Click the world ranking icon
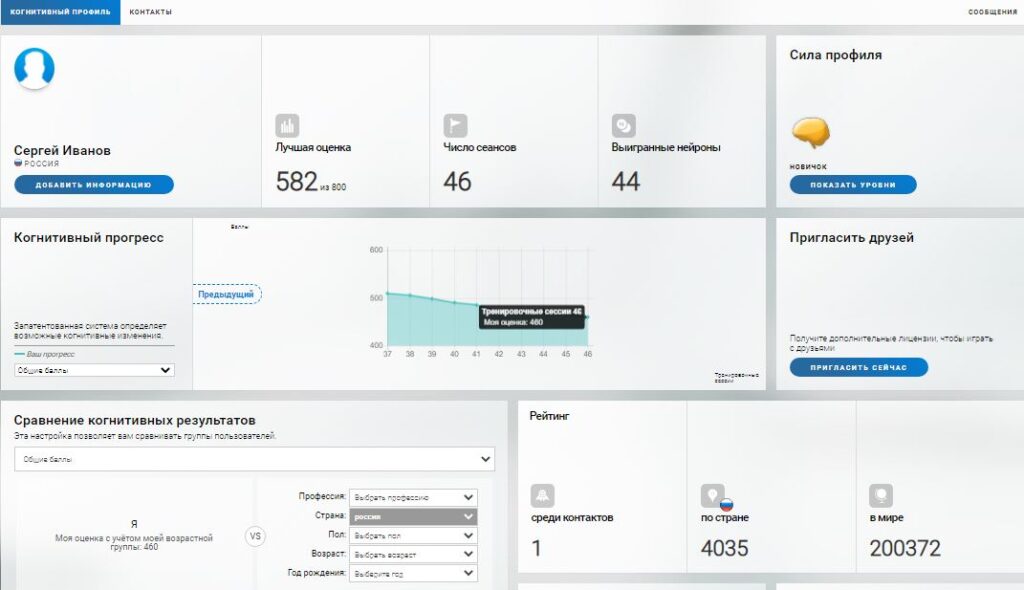 [881, 496]
